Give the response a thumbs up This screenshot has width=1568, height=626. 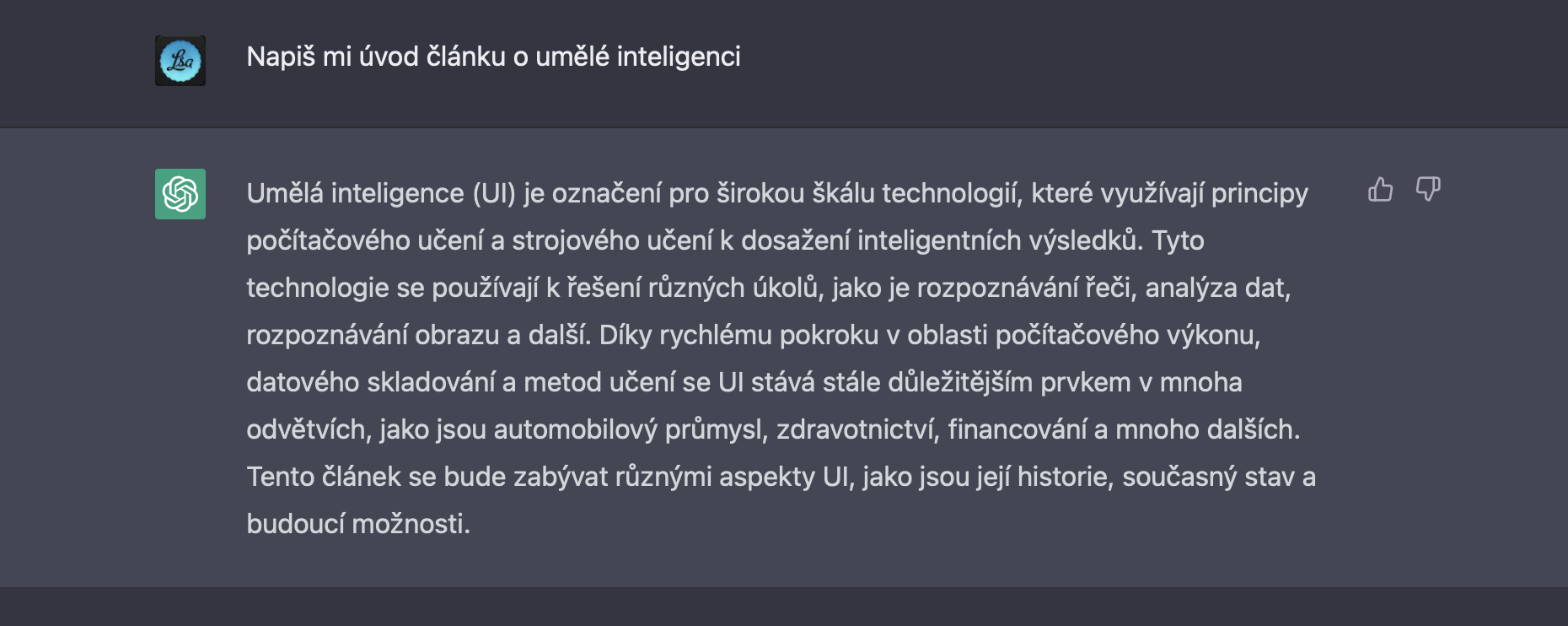tap(1380, 189)
